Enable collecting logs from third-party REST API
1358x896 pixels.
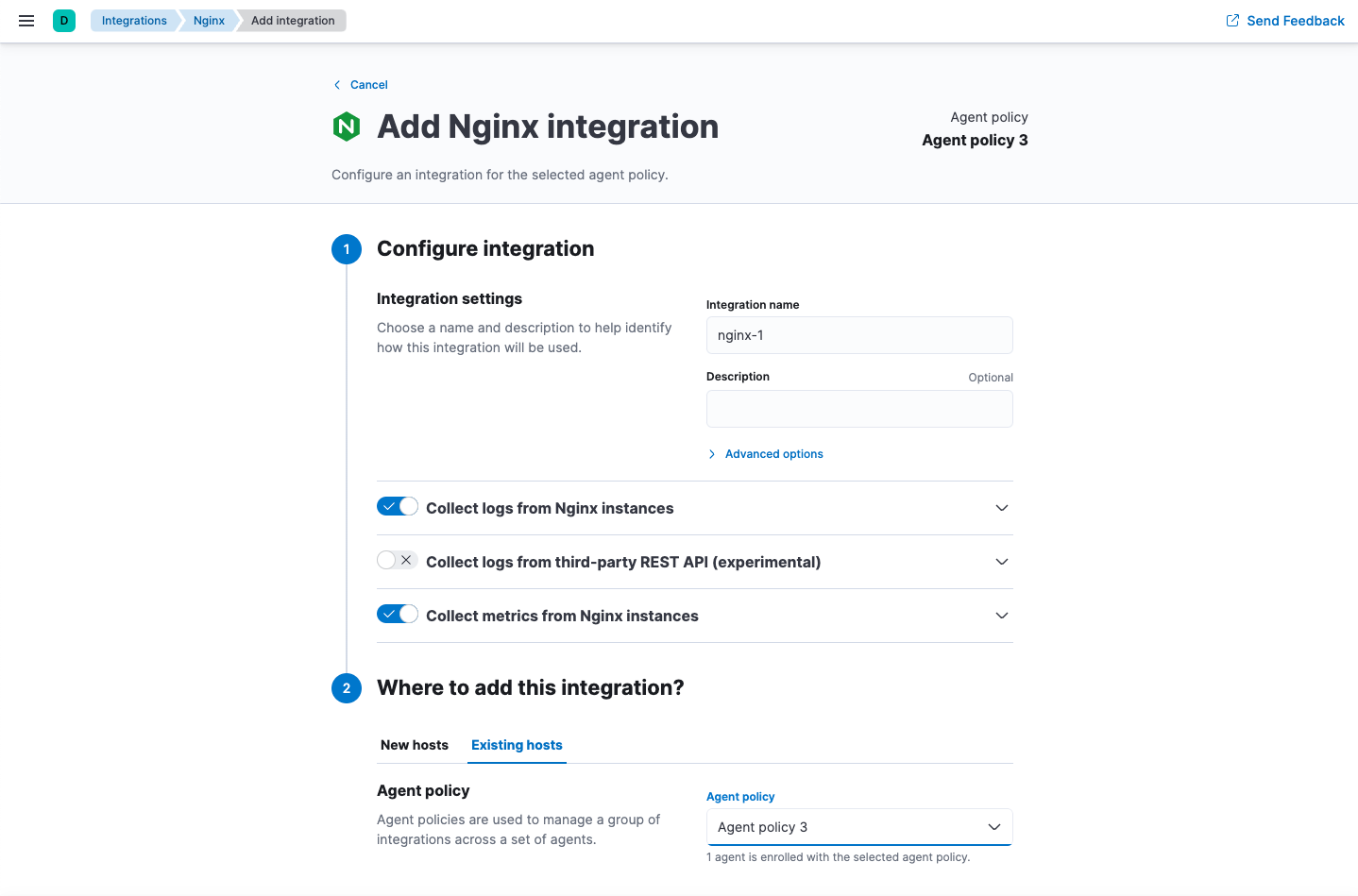[x=397, y=559]
